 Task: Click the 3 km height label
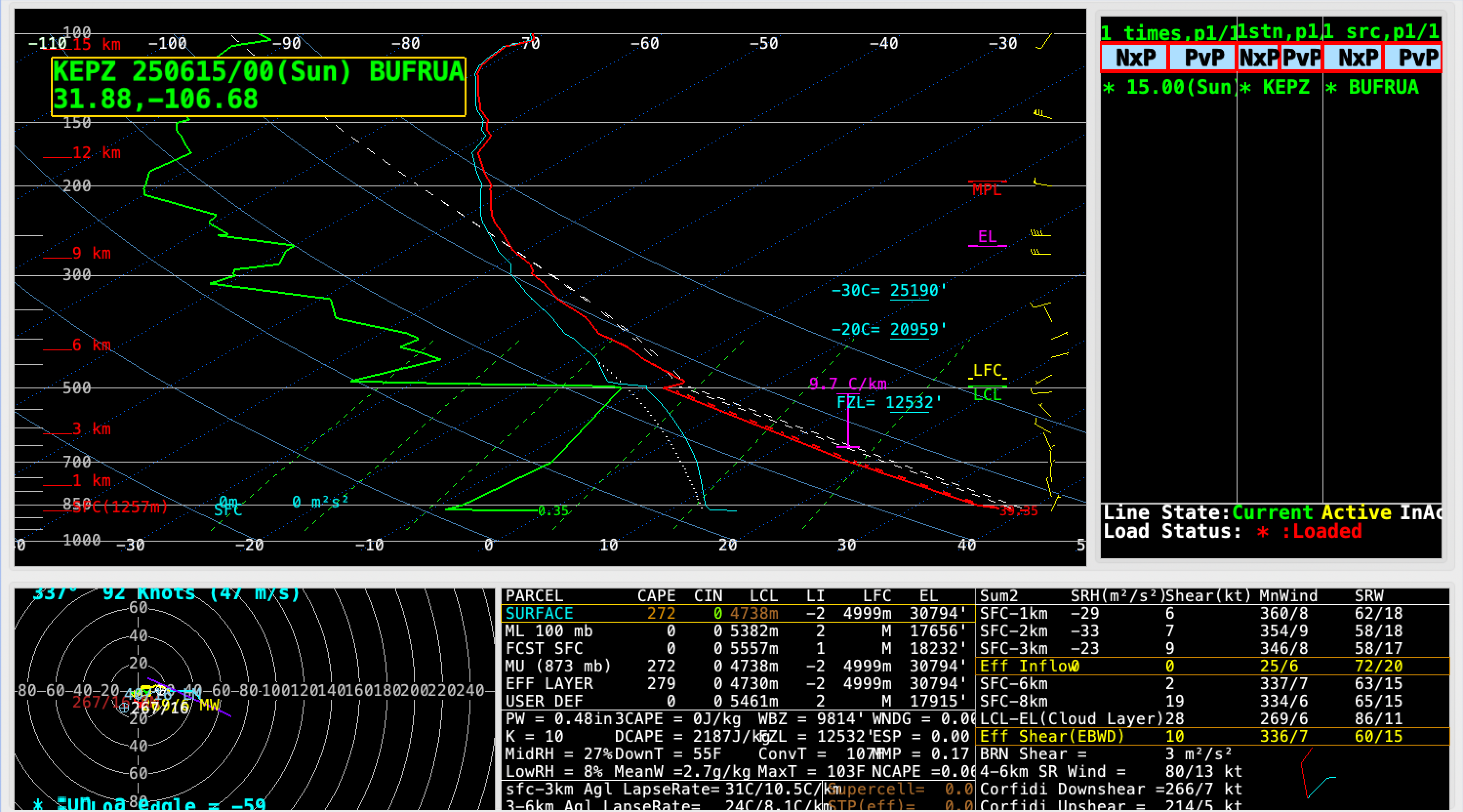(x=91, y=429)
